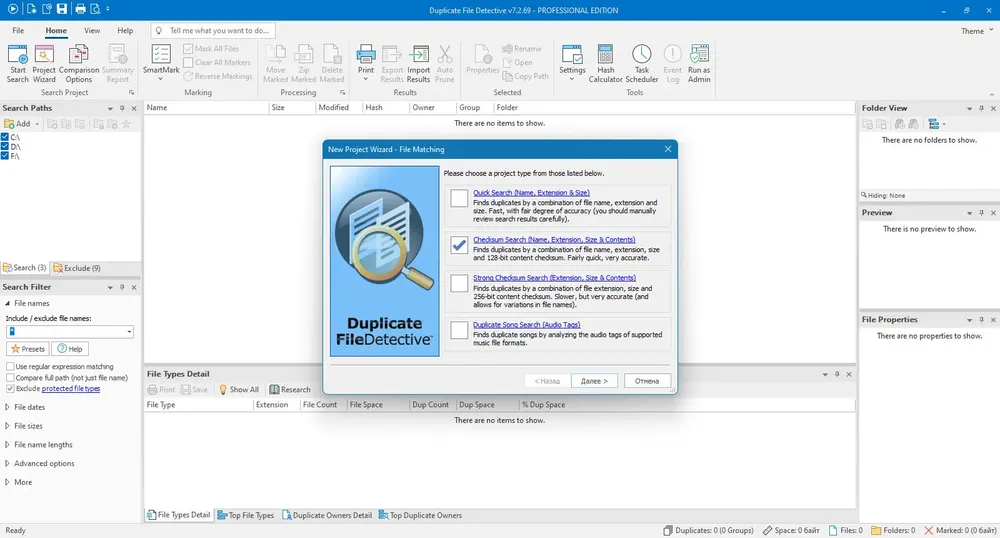
Task: Open the Help ribbon tab
Action: tap(125, 31)
